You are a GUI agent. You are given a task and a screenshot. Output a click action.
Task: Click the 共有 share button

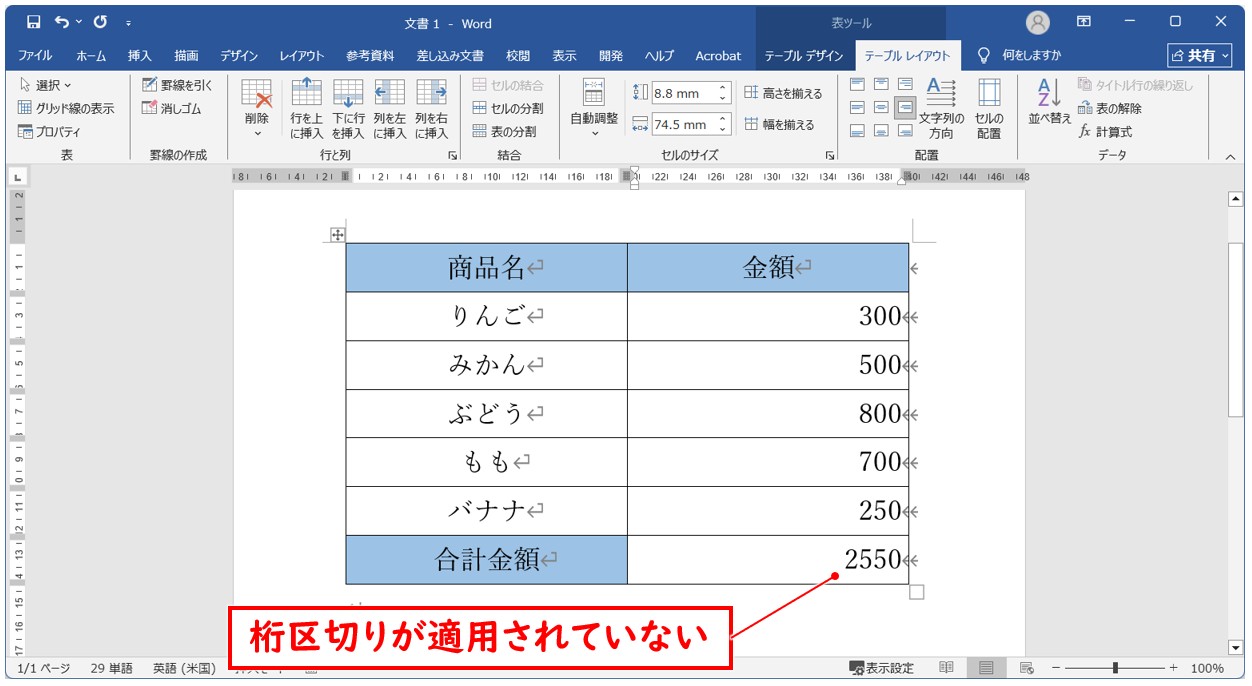coord(1201,56)
